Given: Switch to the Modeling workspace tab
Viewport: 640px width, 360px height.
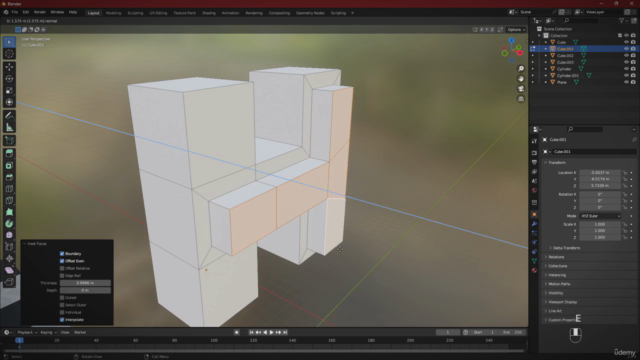Looking at the screenshot, I should coord(113,13).
